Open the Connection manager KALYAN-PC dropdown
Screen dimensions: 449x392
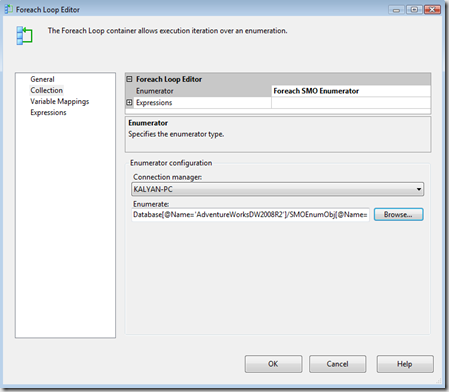pyautogui.click(x=278, y=189)
